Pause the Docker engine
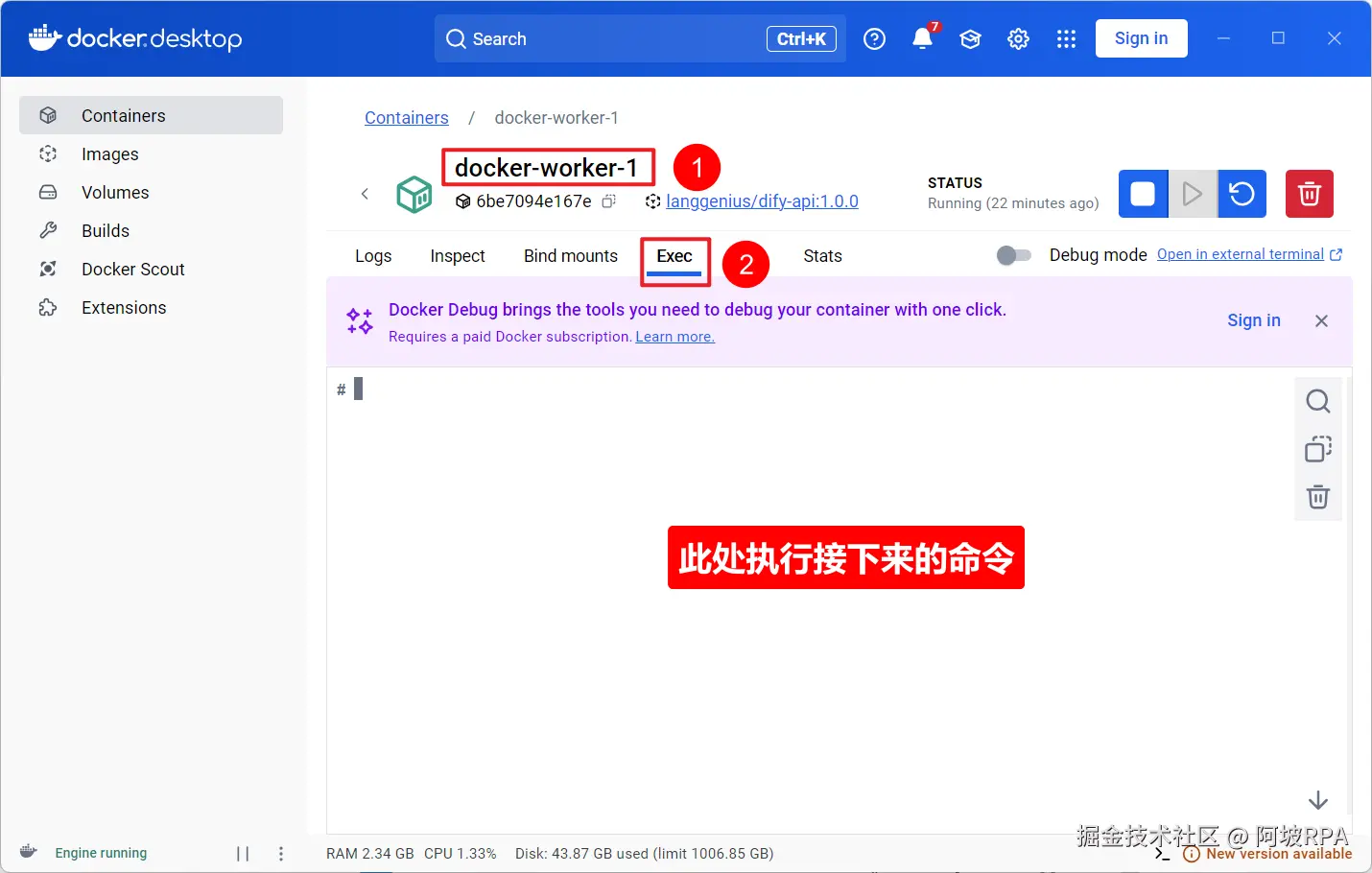The width and height of the screenshot is (1372, 873). (243, 853)
